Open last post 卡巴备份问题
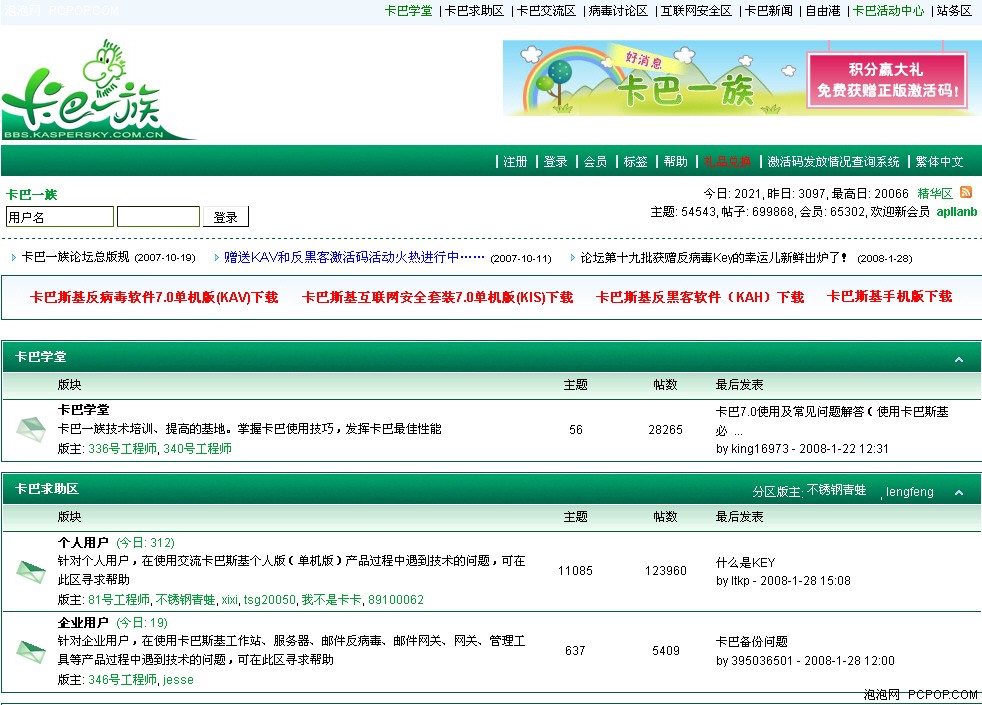 pyautogui.click(x=752, y=642)
